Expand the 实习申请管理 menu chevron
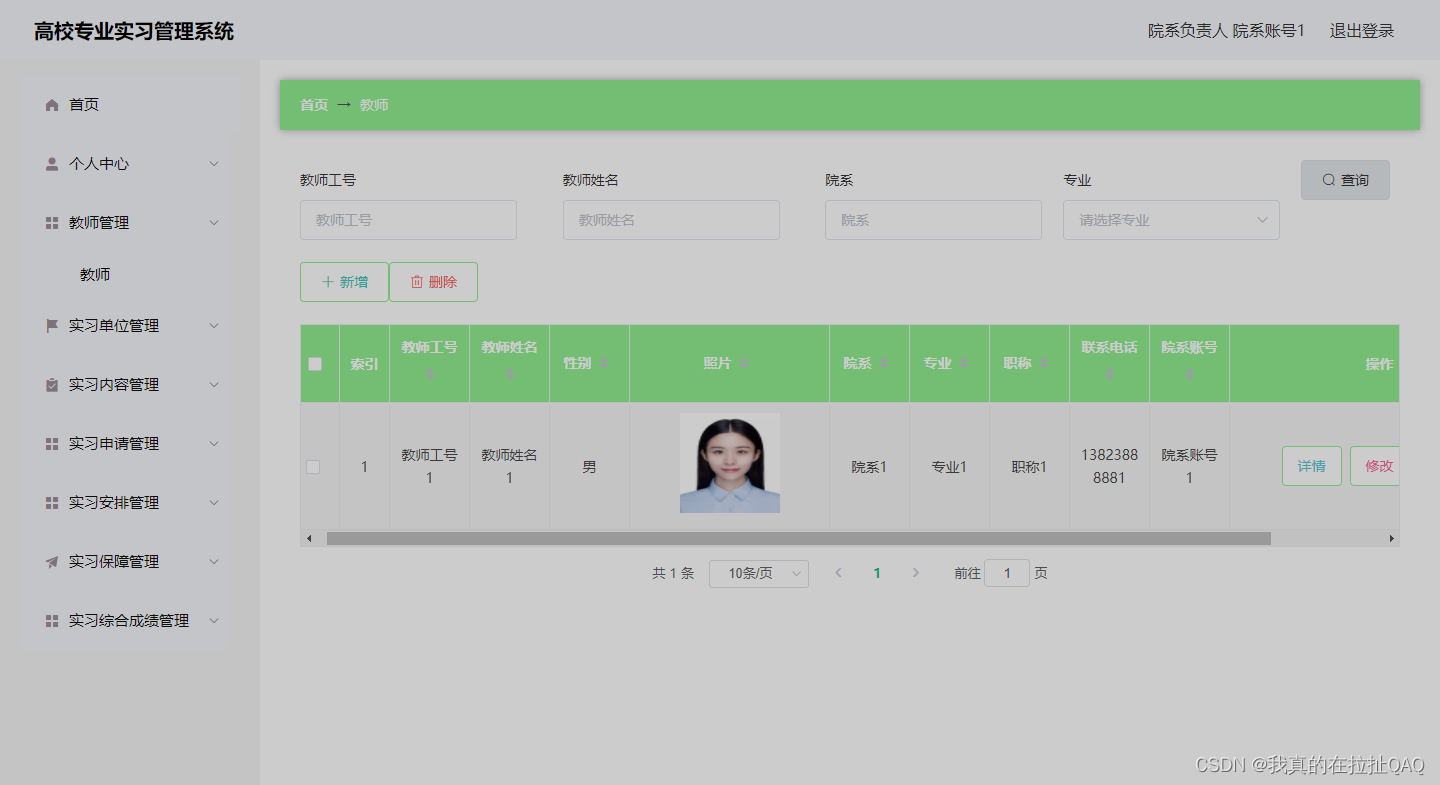This screenshot has width=1440, height=785. pos(214,443)
